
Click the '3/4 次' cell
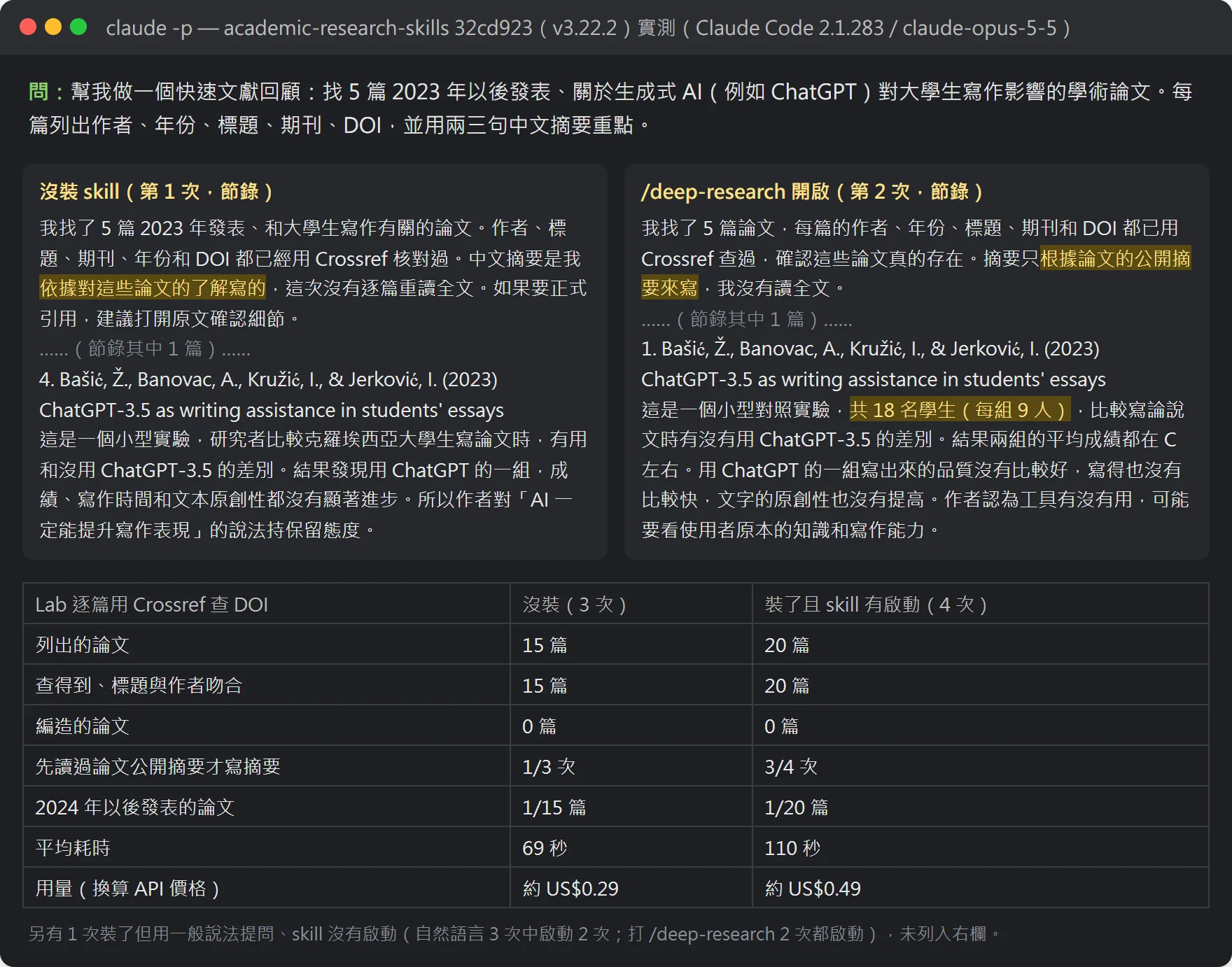click(x=791, y=767)
